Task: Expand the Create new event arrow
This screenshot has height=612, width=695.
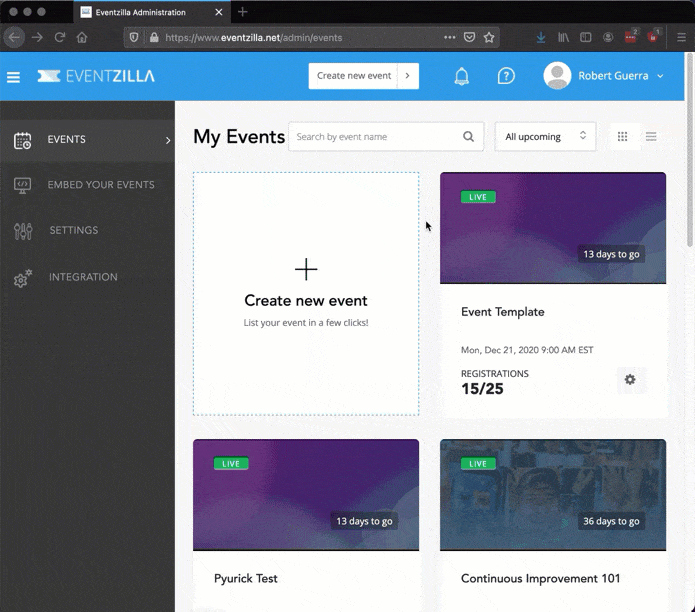Action: (x=408, y=76)
